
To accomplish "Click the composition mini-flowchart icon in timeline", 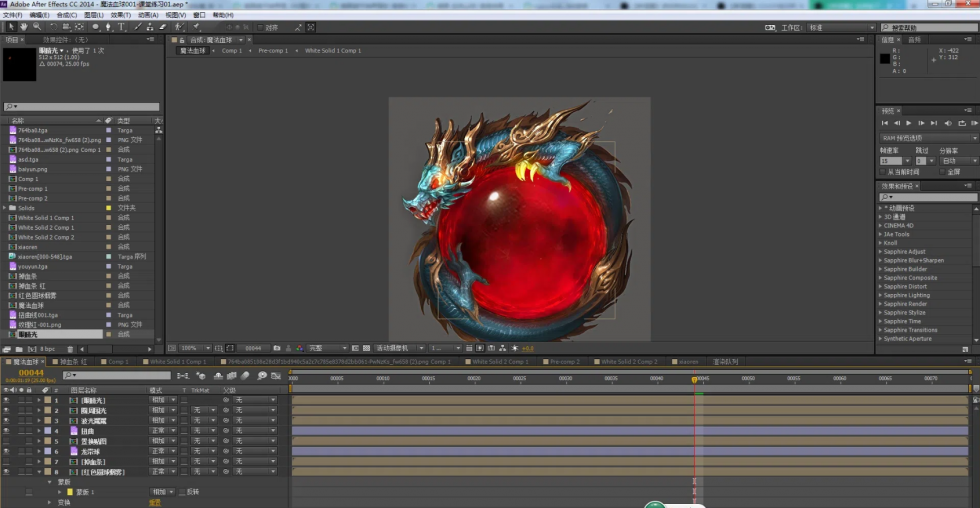I will [x=182, y=376].
